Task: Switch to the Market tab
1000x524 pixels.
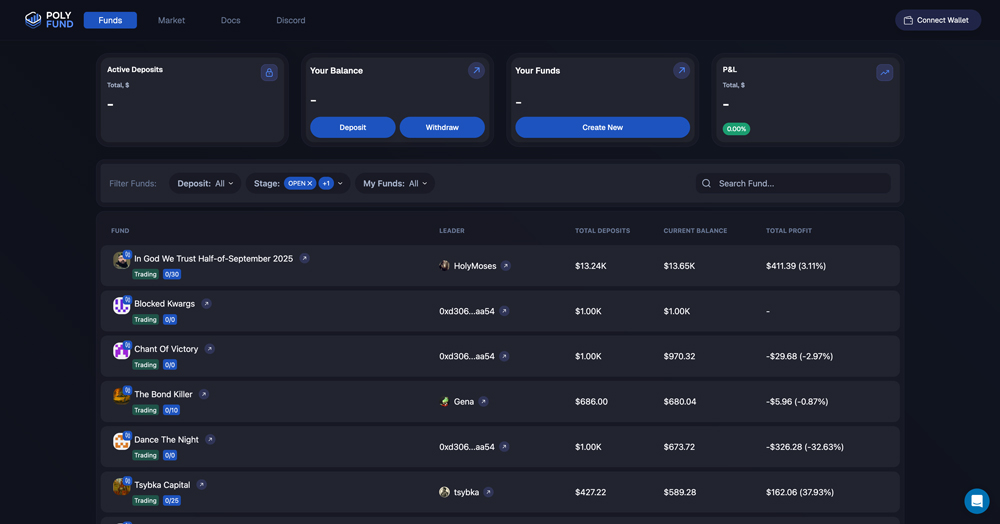Action: coord(171,20)
